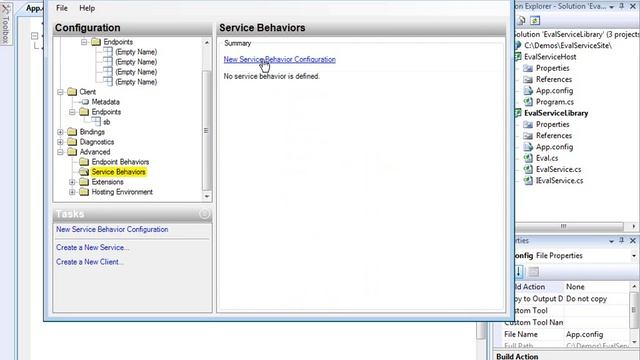Click the Hosting Environment folder icon
Viewport: 640px width, 360px height.
[84, 192]
